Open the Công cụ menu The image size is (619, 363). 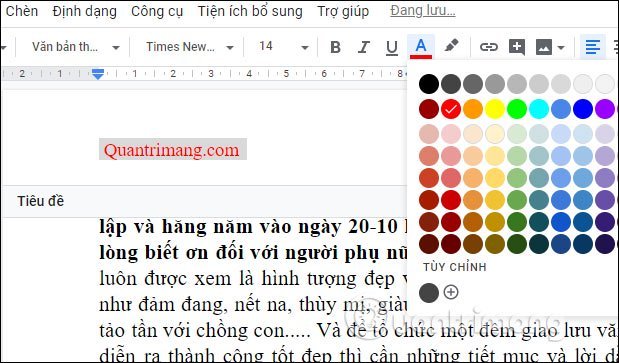pyautogui.click(x=157, y=11)
